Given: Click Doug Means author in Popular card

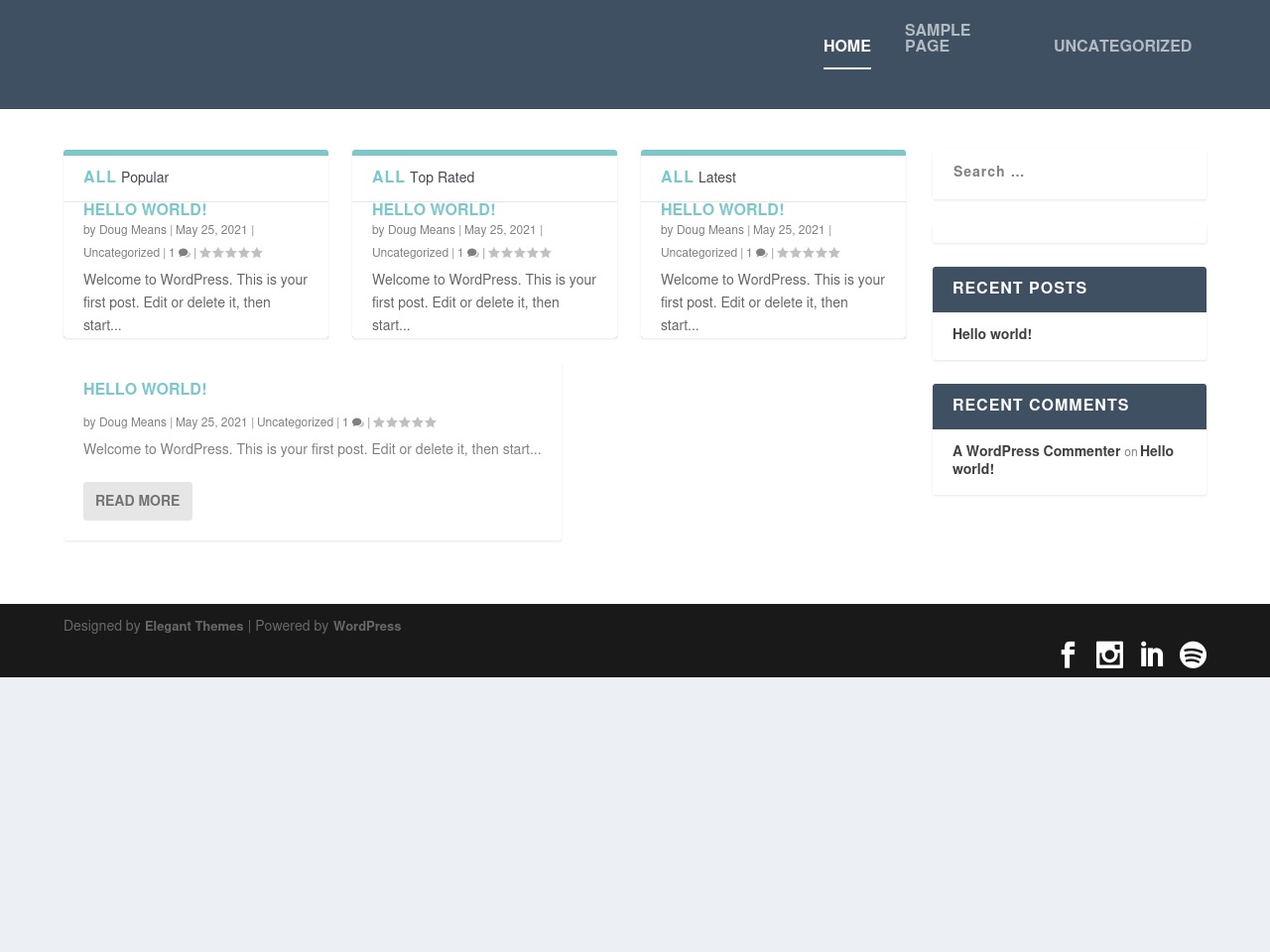Looking at the screenshot, I should [133, 230].
